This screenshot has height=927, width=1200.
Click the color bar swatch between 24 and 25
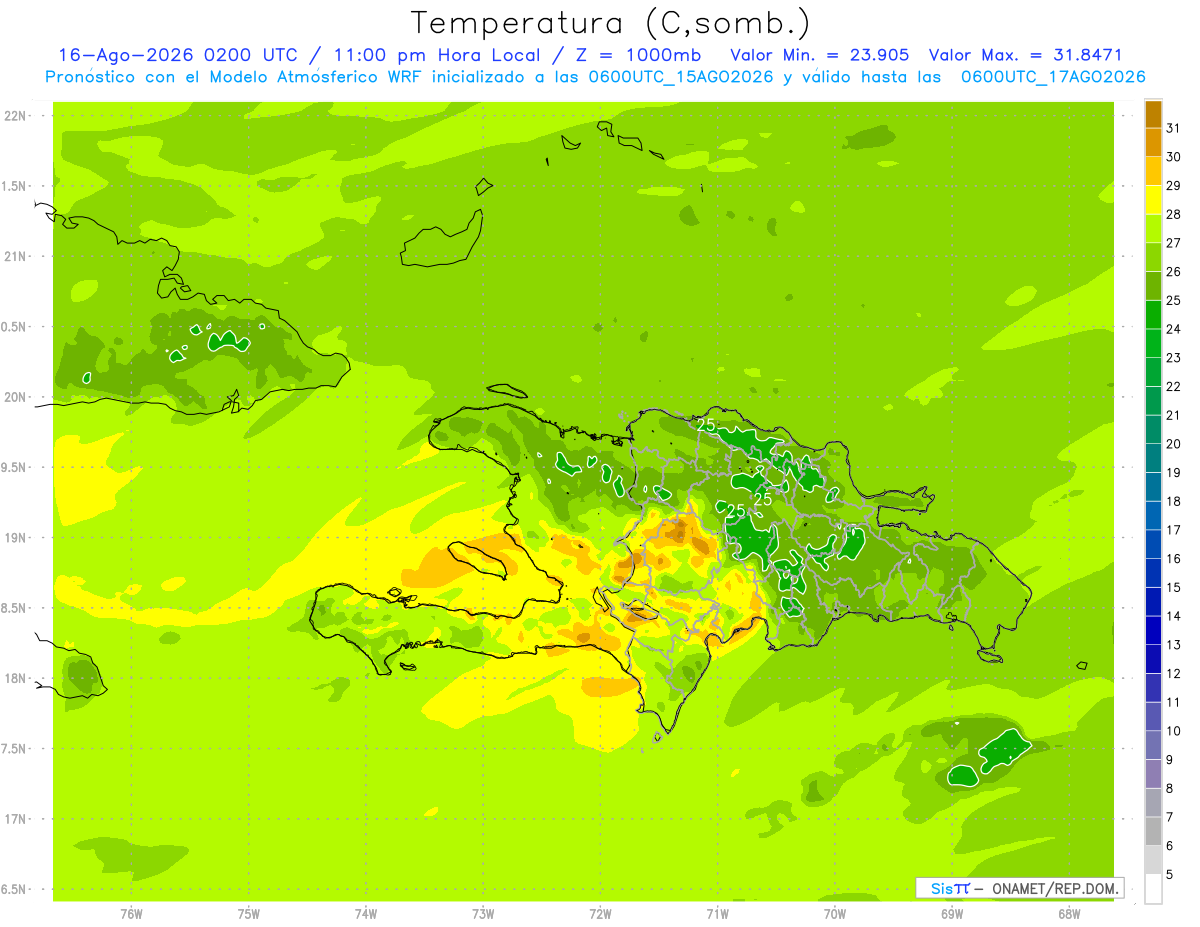click(1153, 314)
